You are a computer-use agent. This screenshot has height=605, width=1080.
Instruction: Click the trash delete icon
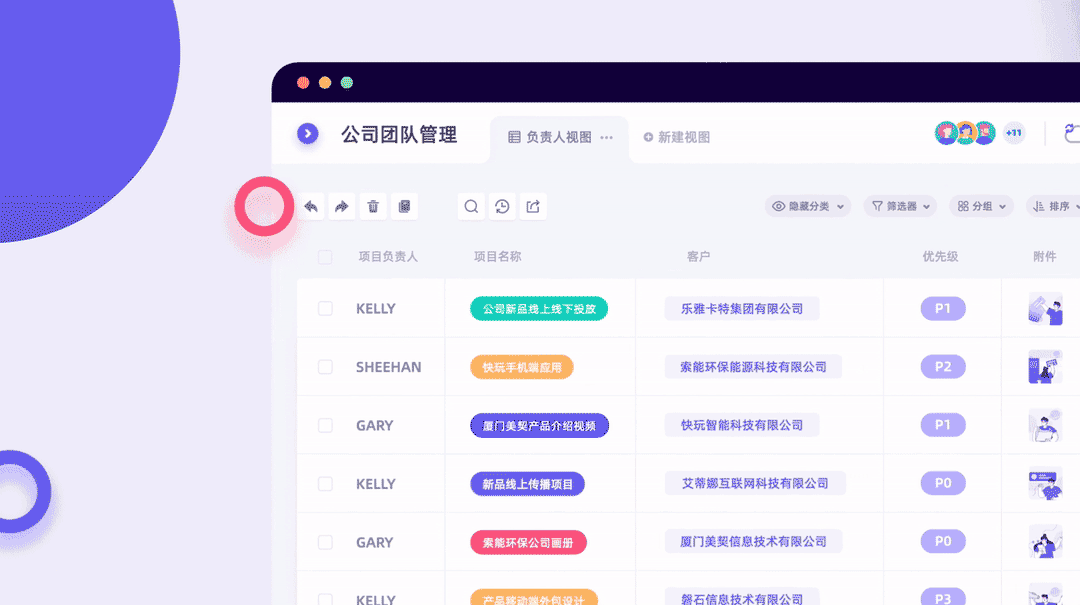click(x=373, y=207)
